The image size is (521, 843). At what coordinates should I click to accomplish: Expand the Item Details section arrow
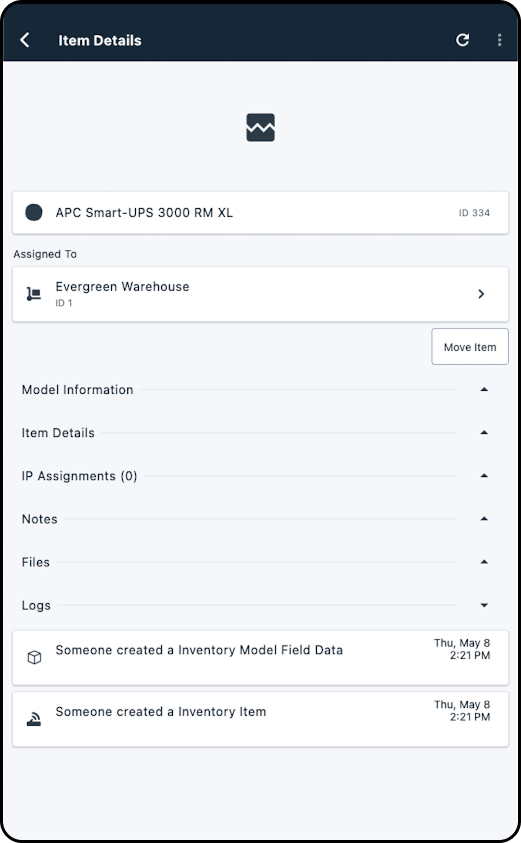coord(484,432)
